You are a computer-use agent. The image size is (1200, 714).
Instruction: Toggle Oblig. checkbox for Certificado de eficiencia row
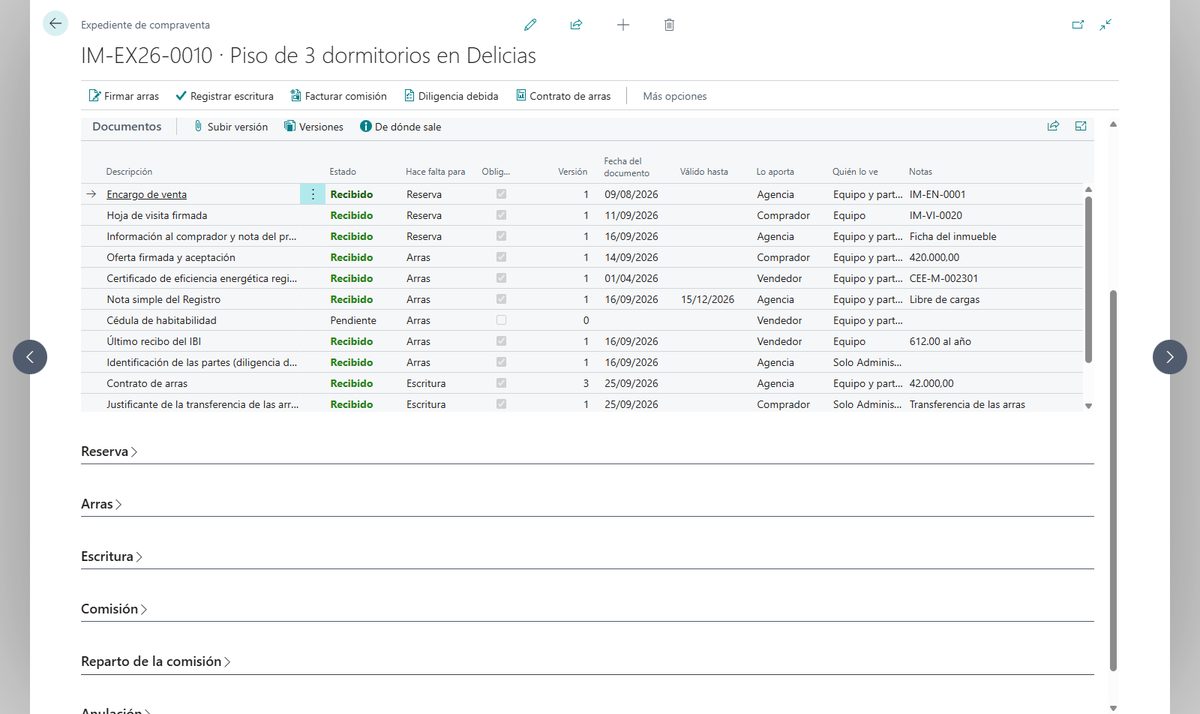501,278
